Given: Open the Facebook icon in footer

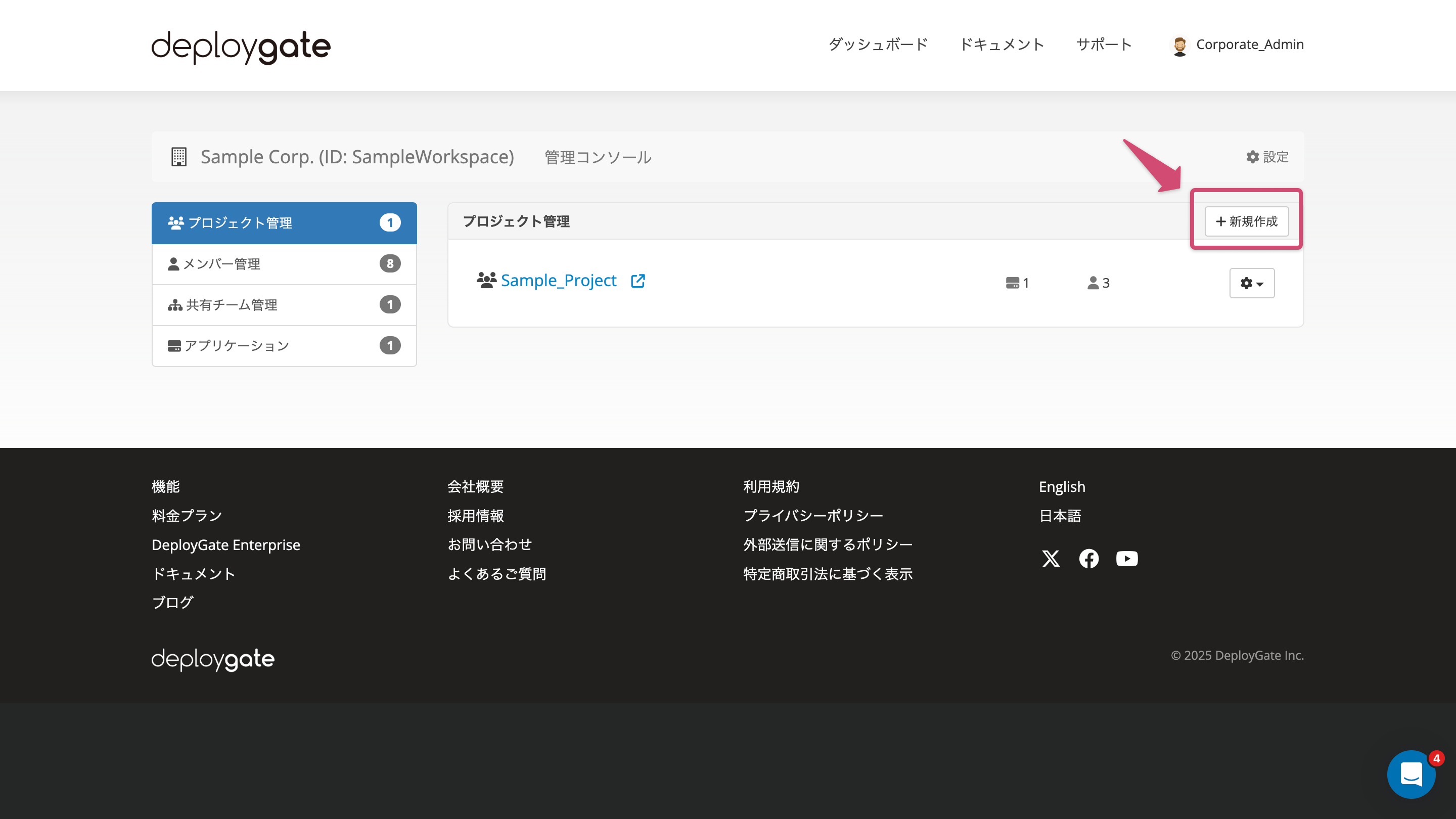Looking at the screenshot, I should pyautogui.click(x=1088, y=559).
